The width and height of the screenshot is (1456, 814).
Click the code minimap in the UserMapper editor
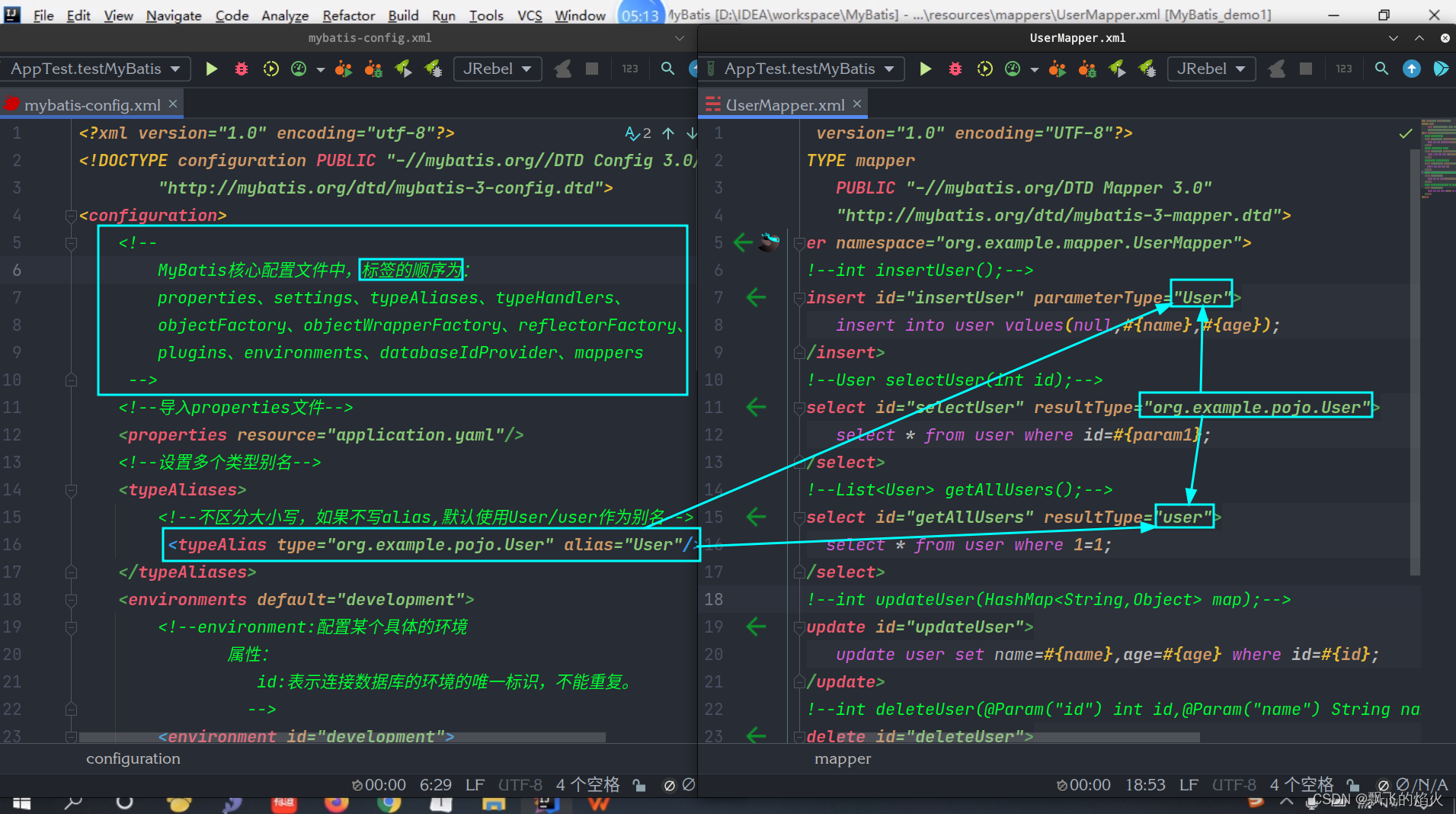[1438, 159]
